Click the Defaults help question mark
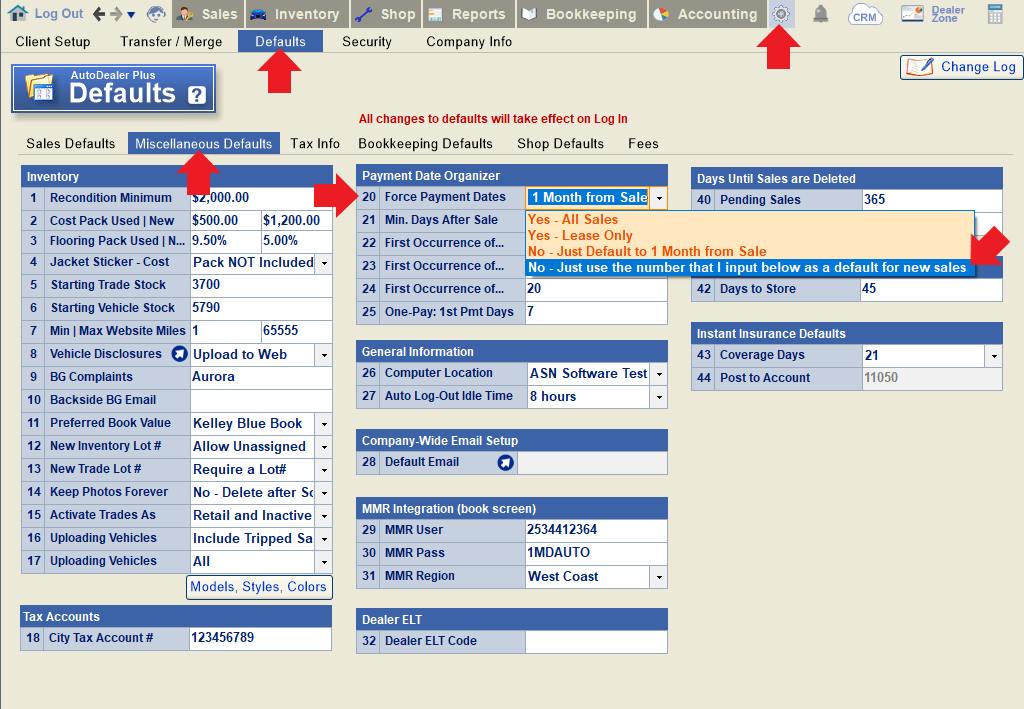This screenshot has width=1024, height=709. click(x=197, y=95)
